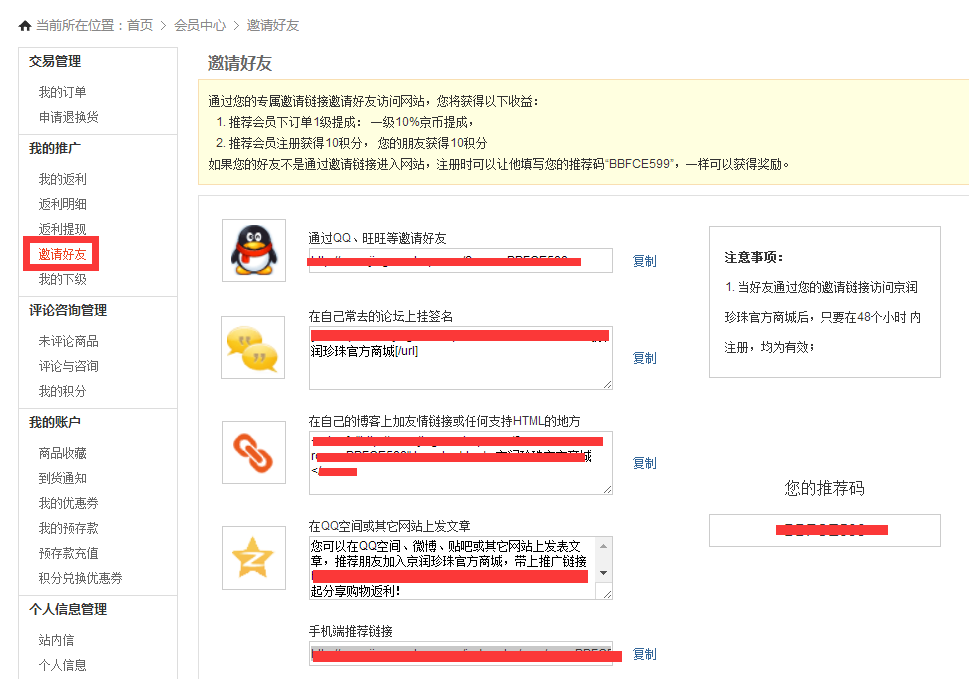Click the scroll-up arrow in the QQ空间 article textarea
This screenshot has height=679, width=969.
[604, 546]
